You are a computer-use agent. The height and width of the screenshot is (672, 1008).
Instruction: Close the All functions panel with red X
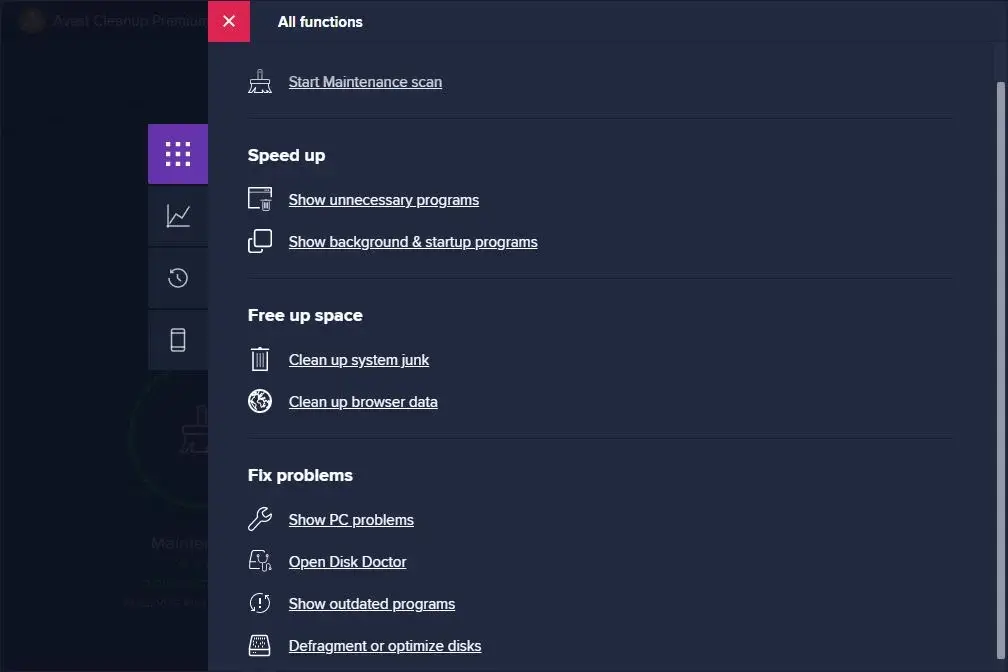point(229,21)
